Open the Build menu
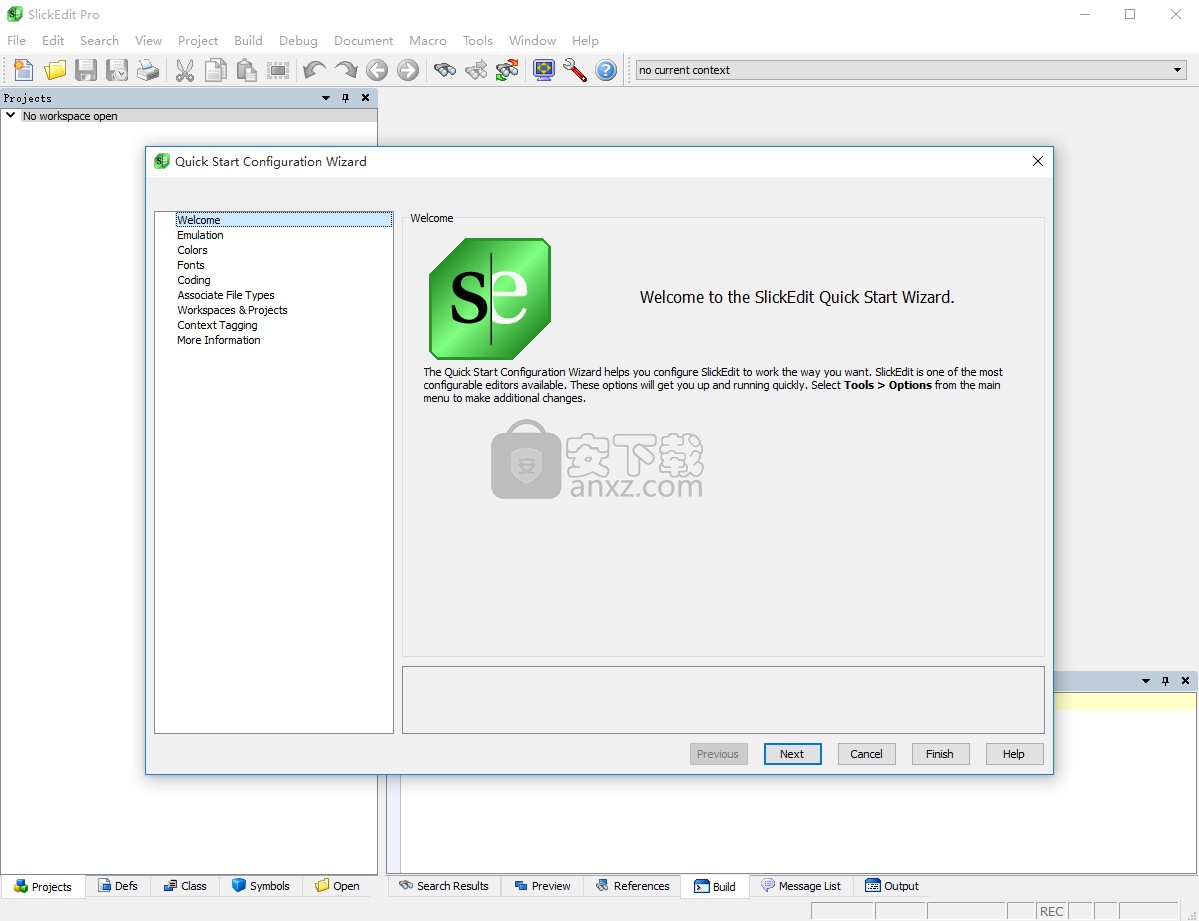 248,41
